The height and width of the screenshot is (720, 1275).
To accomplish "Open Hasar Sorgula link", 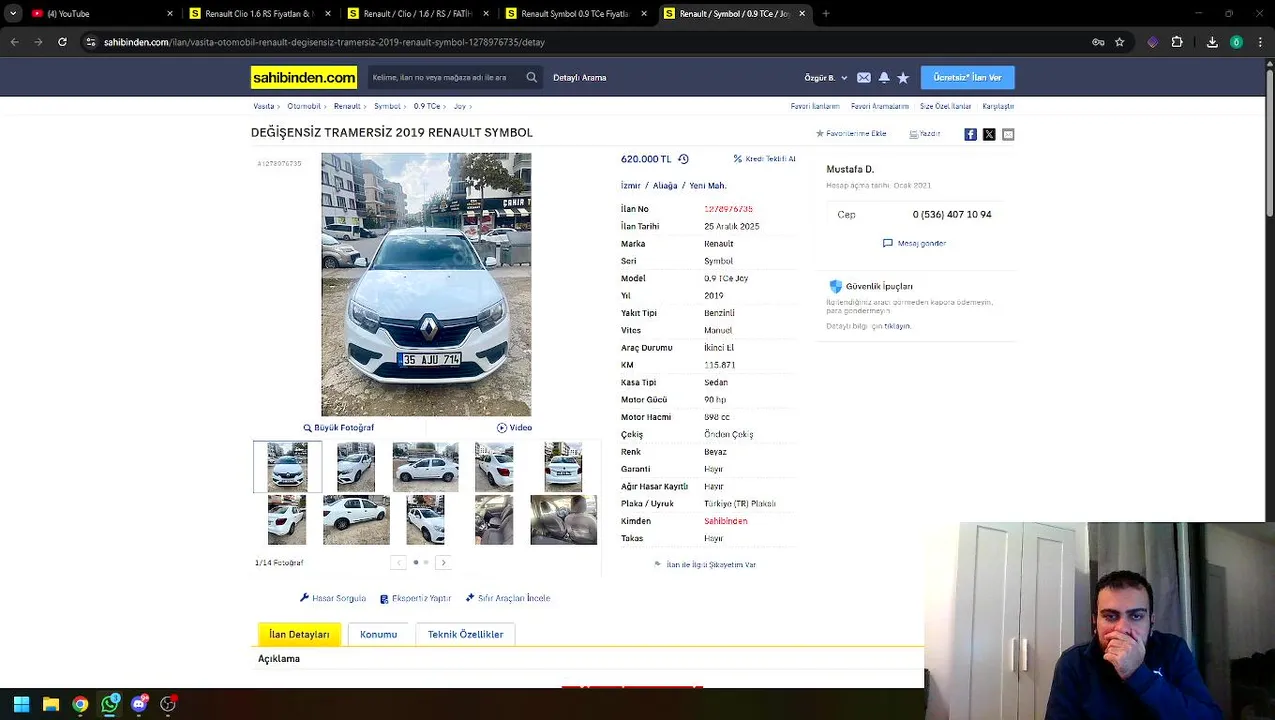I will point(333,598).
